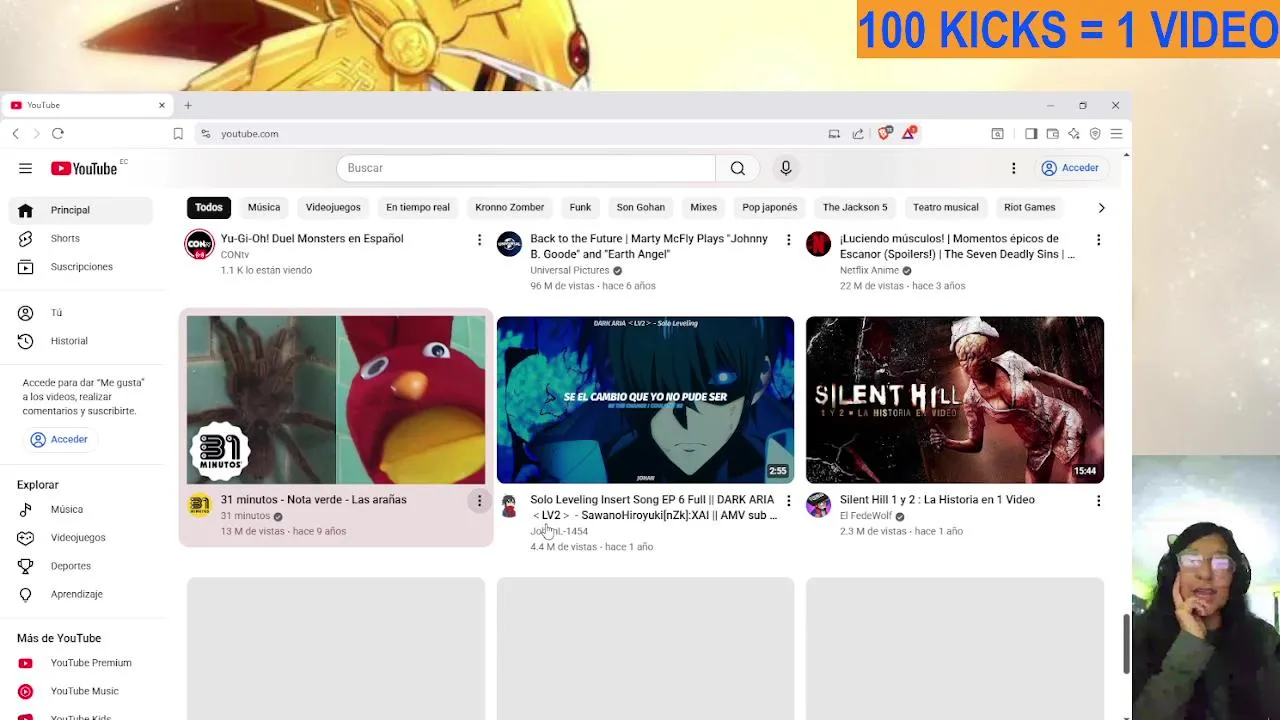Open Leo AI sparkle icon
Viewport: 1280px width, 720px height.
click(1074, 133)
